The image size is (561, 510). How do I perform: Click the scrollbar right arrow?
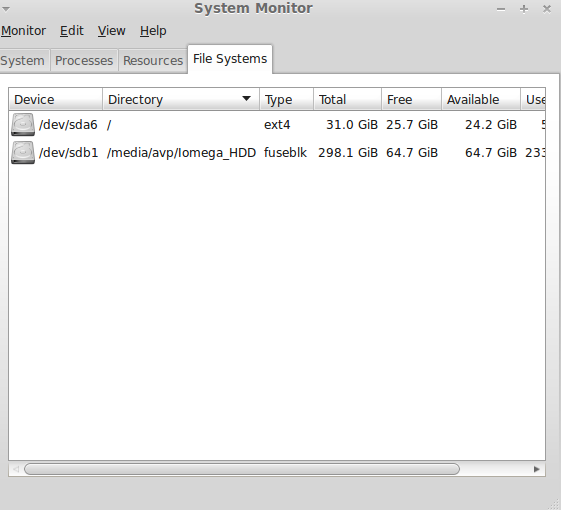tap(536, 469)
